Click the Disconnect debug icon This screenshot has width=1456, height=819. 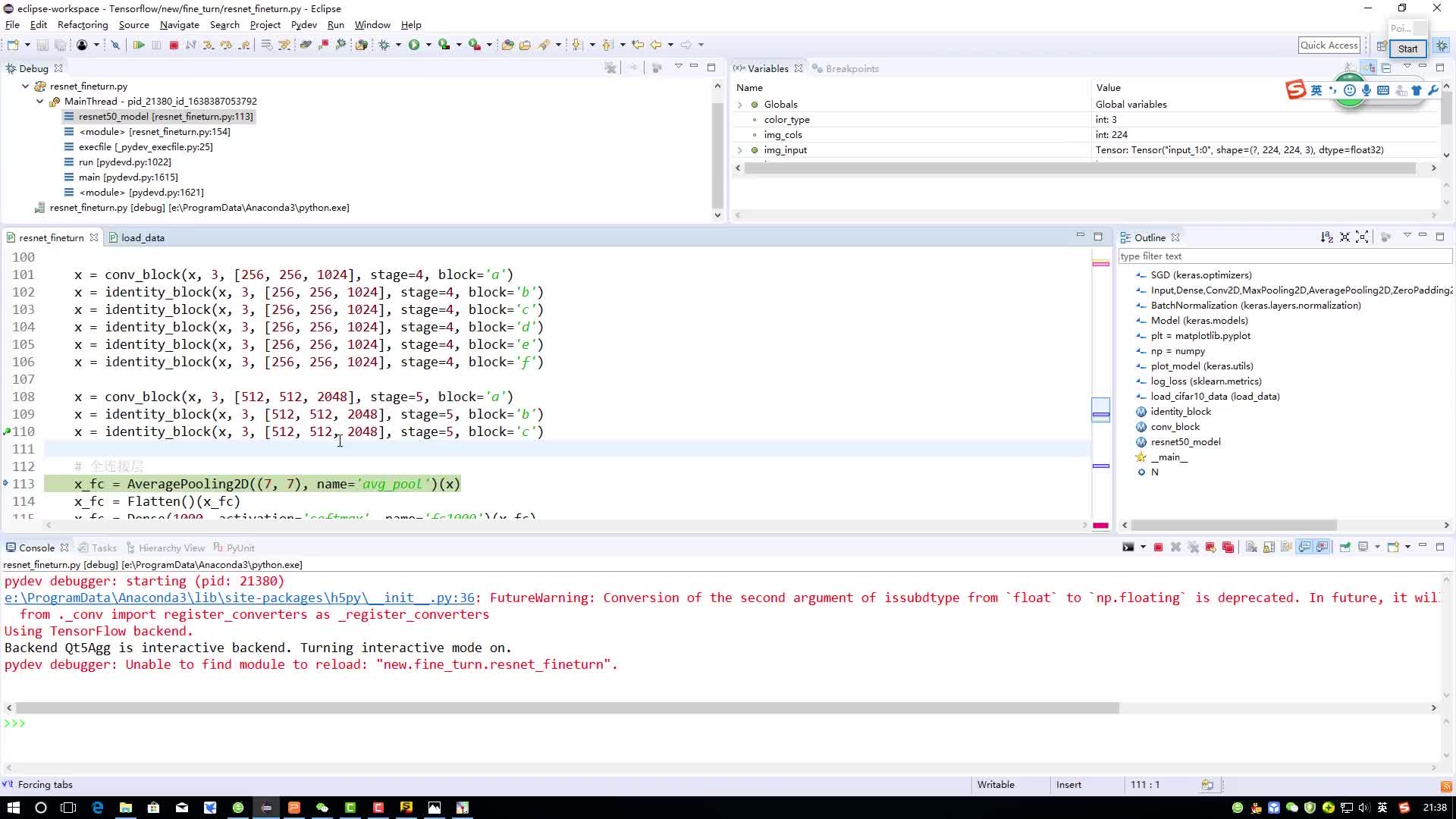tap(191, 45)
